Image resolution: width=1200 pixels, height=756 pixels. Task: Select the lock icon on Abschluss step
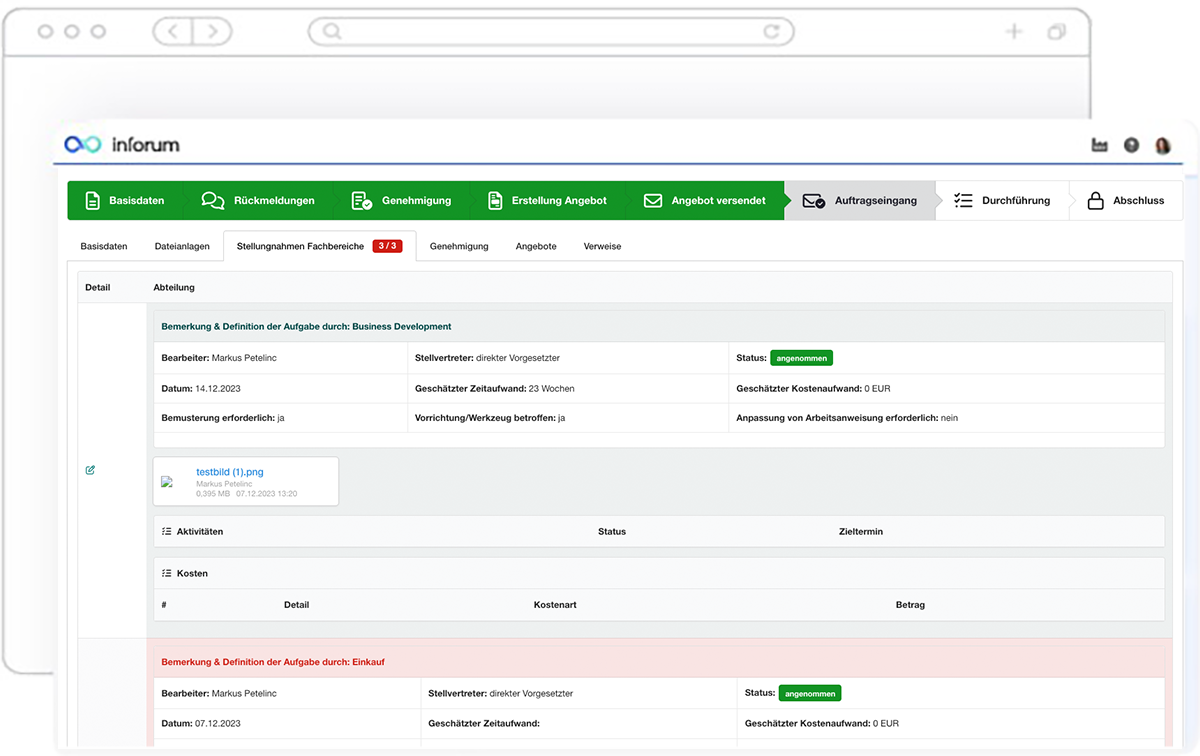(1094, 200)
